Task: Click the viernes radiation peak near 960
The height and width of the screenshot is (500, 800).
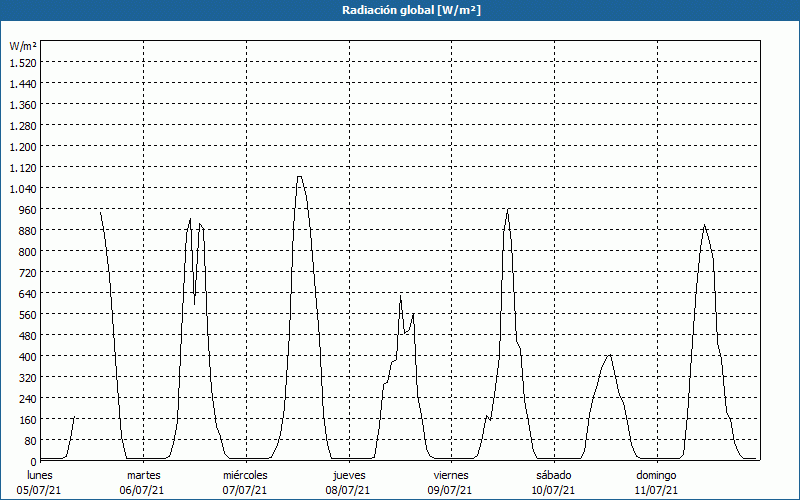Action: point(508,209)
